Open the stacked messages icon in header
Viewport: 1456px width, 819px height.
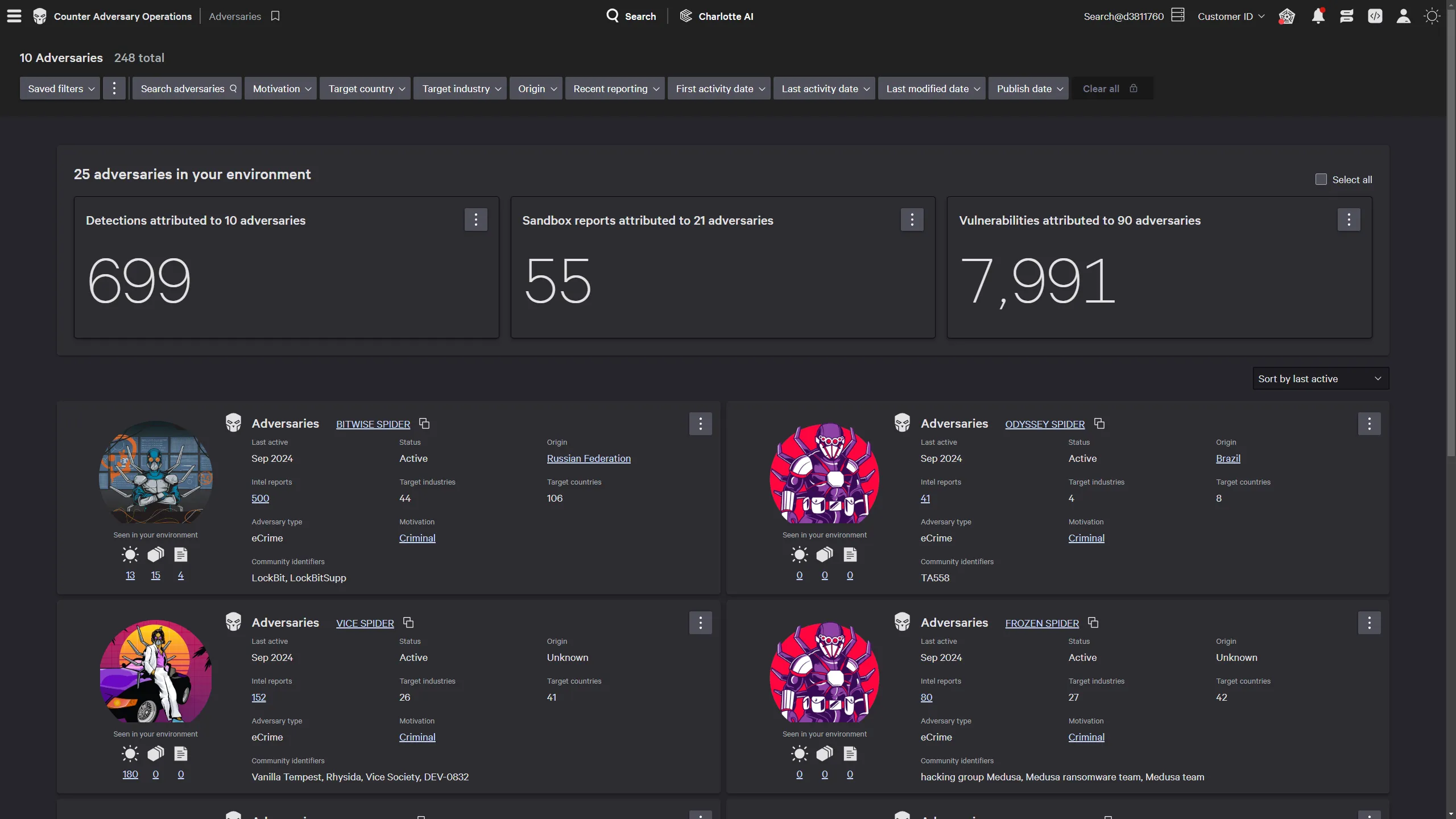pos(1346,16)
